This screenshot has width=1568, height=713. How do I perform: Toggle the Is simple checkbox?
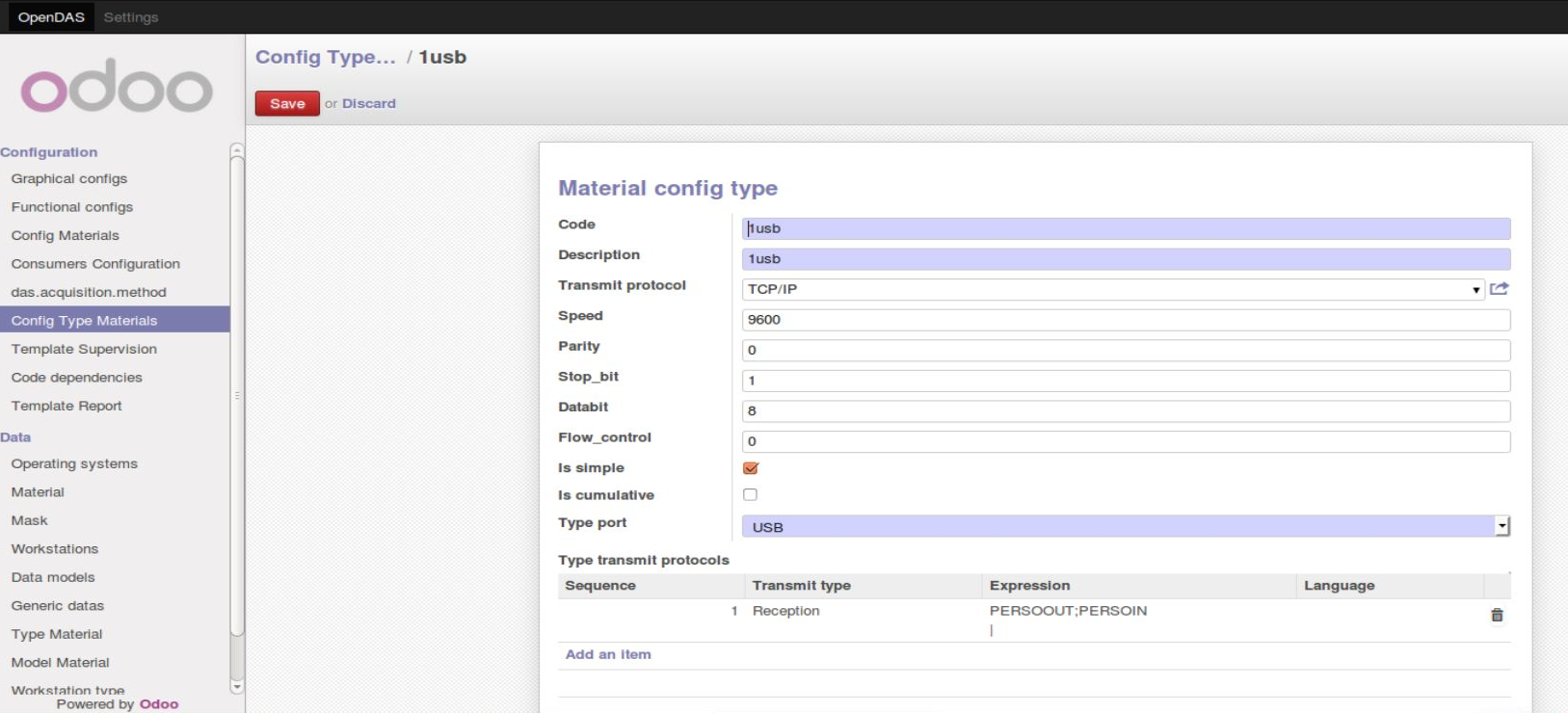[x=751, y=467]
